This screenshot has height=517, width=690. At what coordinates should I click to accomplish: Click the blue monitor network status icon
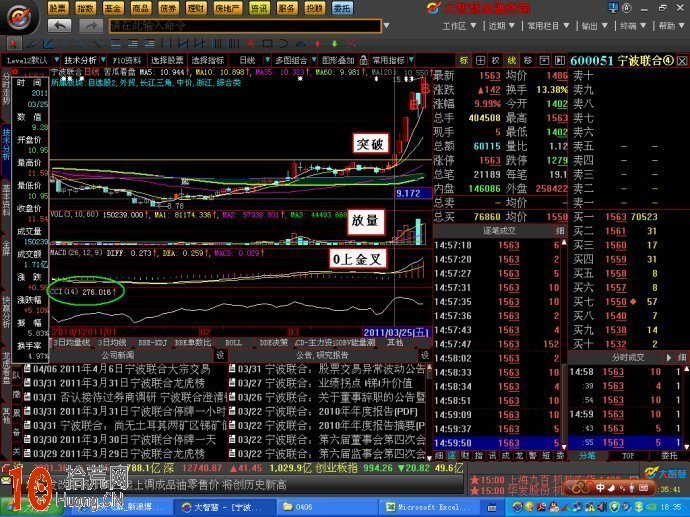click(x=613, y=7)
